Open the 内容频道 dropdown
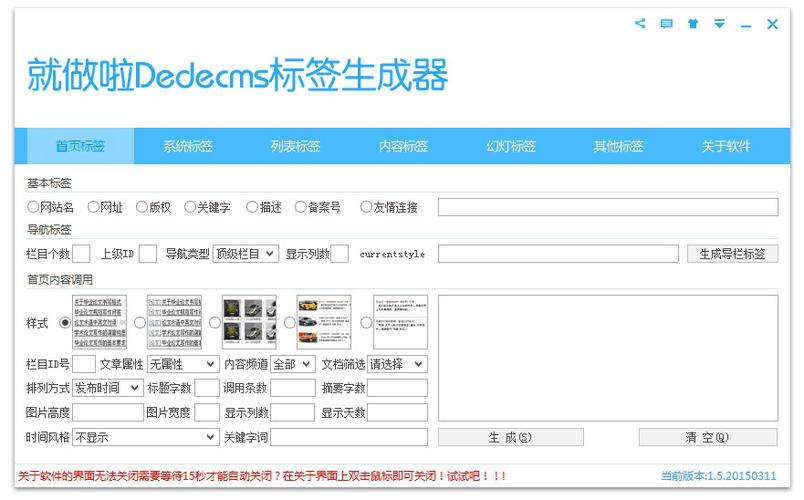 (293, 364)
